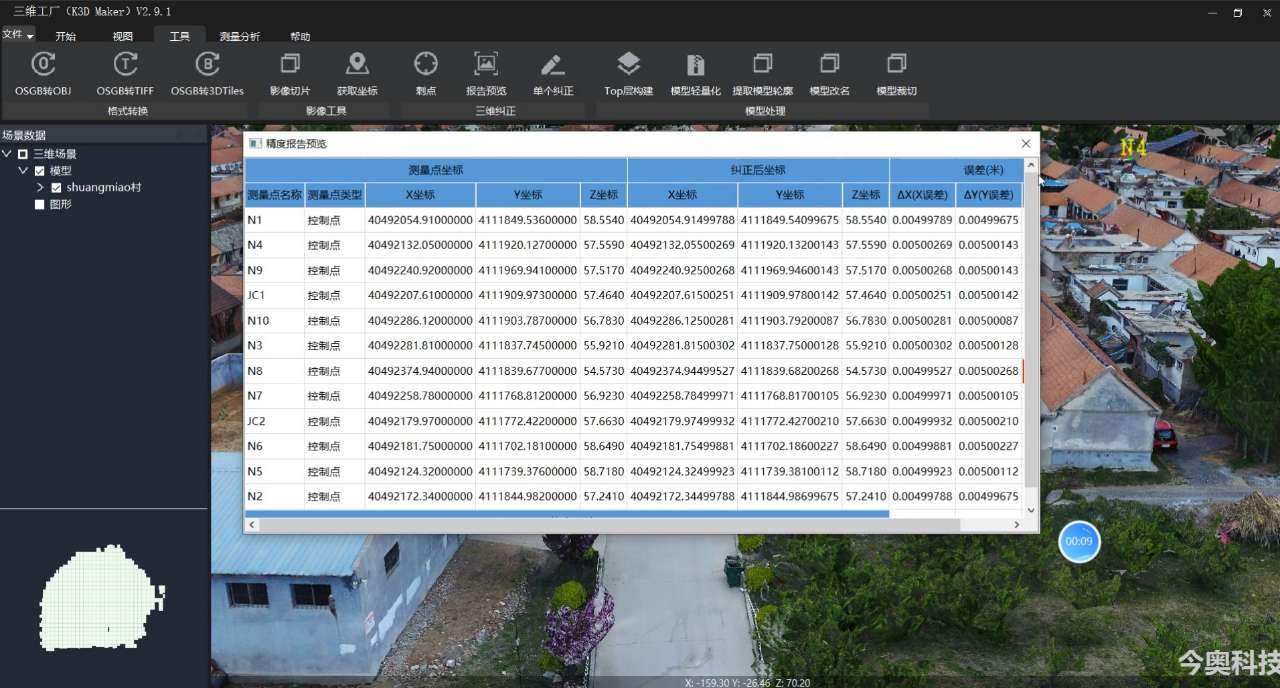Sort by the ΔX(X误差) column header
This screenshot has height=688, width=1280.
[922, 195]
